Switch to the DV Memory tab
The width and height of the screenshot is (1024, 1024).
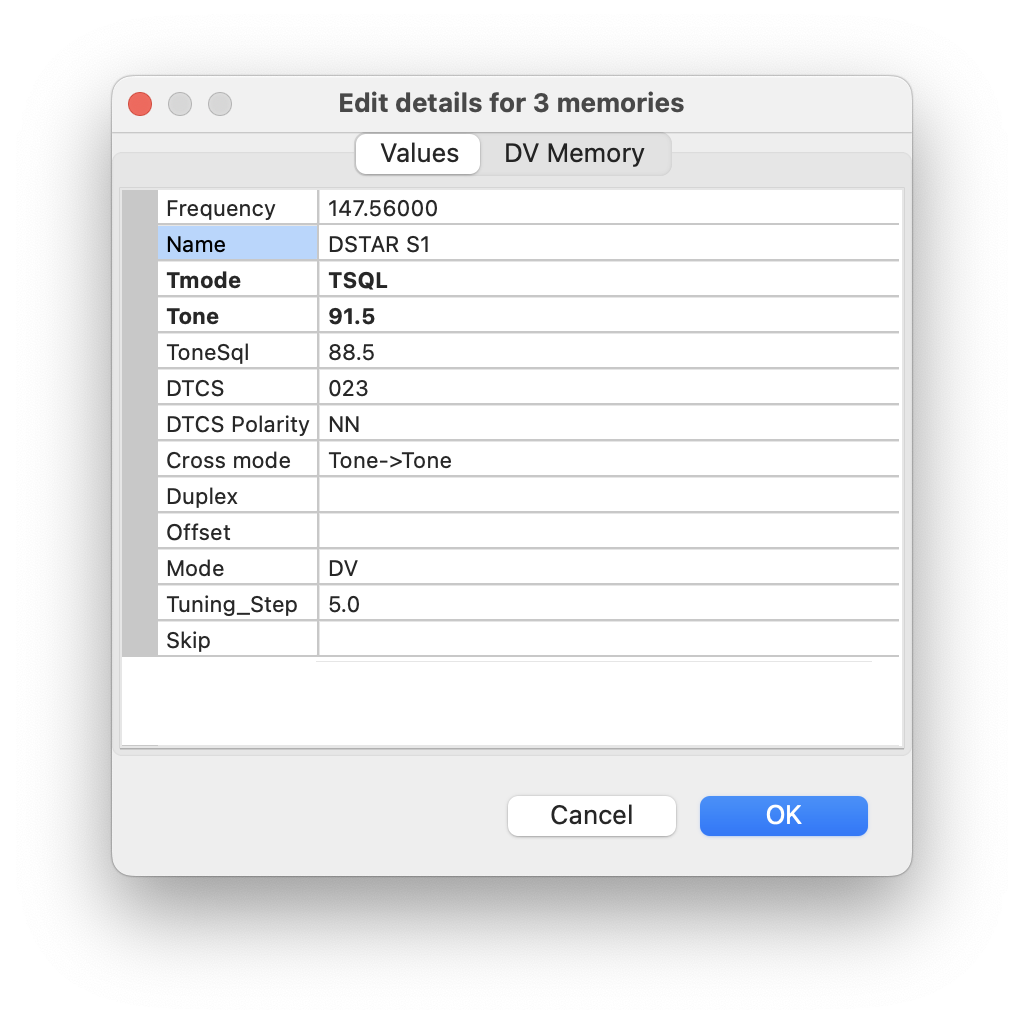click(574, 153)
